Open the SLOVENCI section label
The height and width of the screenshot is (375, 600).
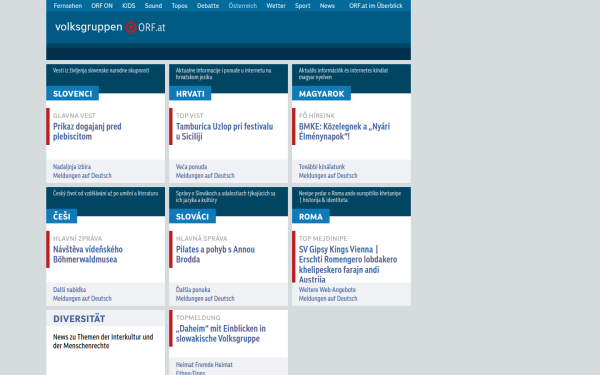pos(72,94)
